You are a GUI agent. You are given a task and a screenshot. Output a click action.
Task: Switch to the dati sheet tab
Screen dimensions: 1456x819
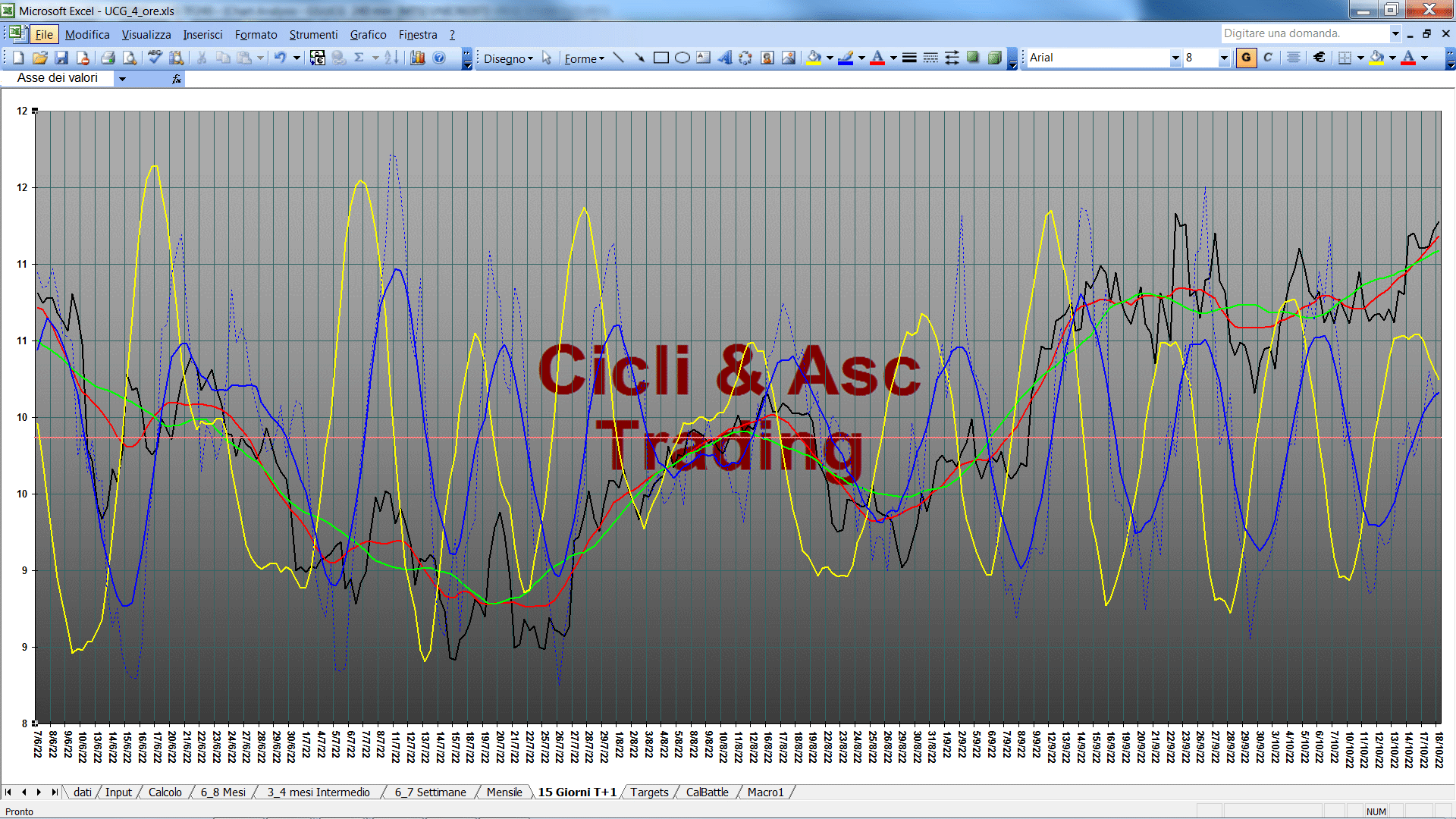coord(82,792)
